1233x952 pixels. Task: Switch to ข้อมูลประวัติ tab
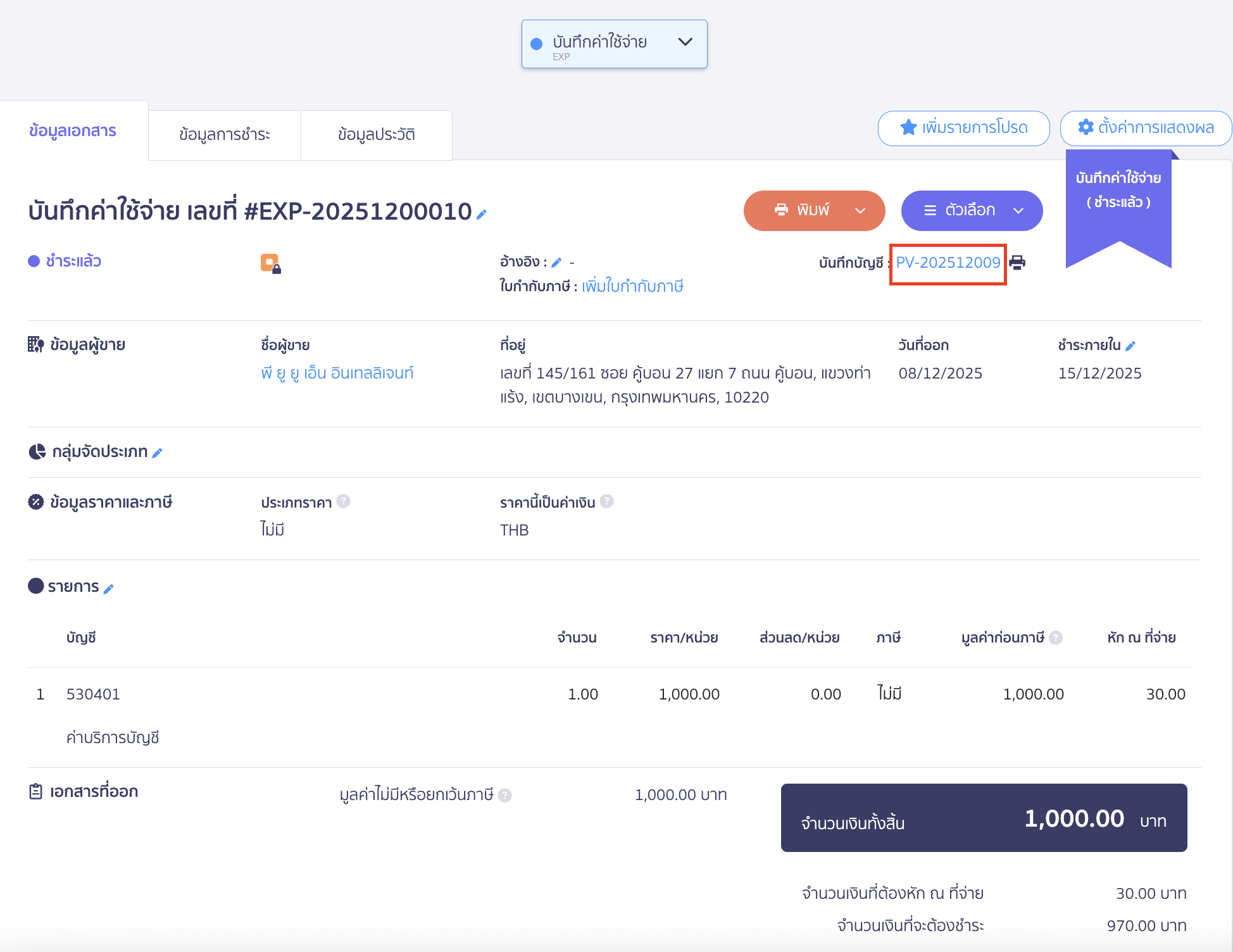pos(376,135)
